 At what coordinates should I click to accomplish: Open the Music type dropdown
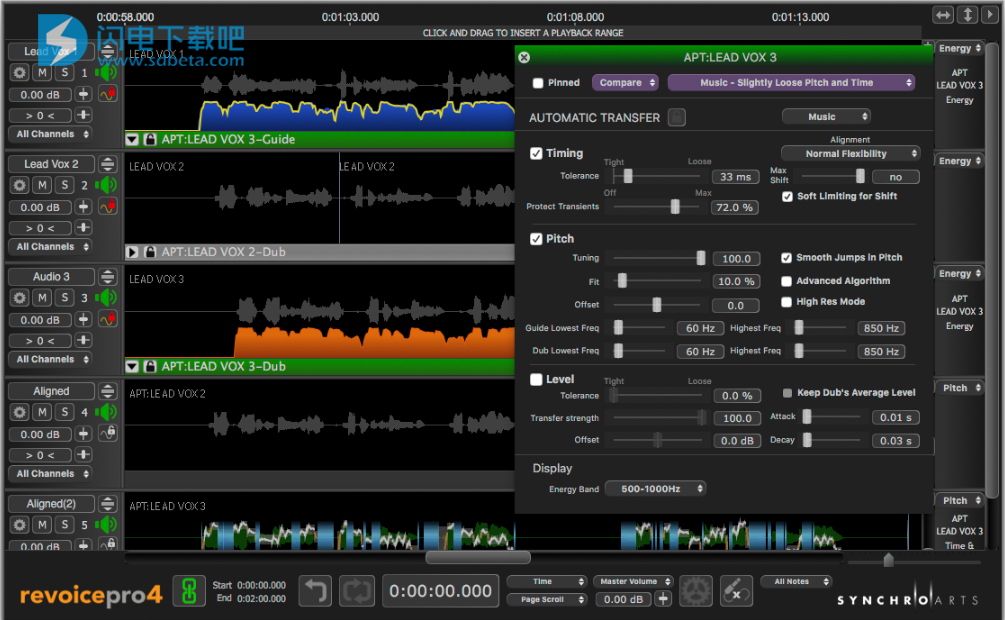tap(826, 117)
